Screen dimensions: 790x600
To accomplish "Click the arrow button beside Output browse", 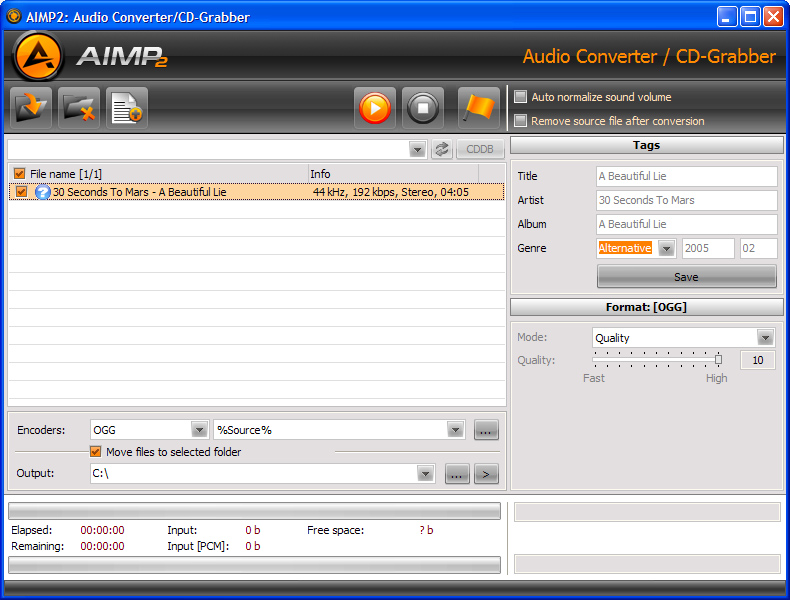I will [486, 474].
